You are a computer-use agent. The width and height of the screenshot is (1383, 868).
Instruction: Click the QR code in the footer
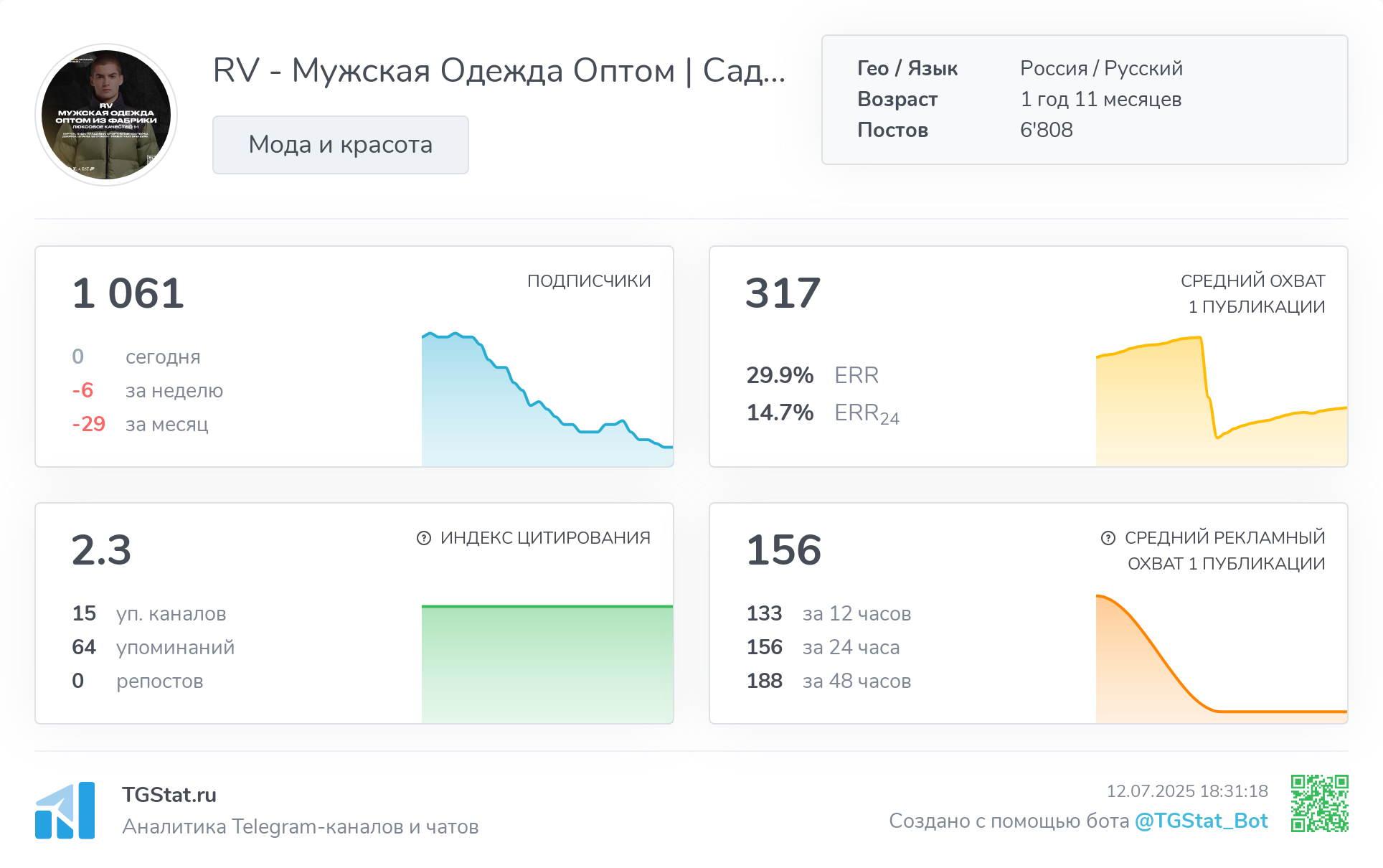[x=1320, y=803]
